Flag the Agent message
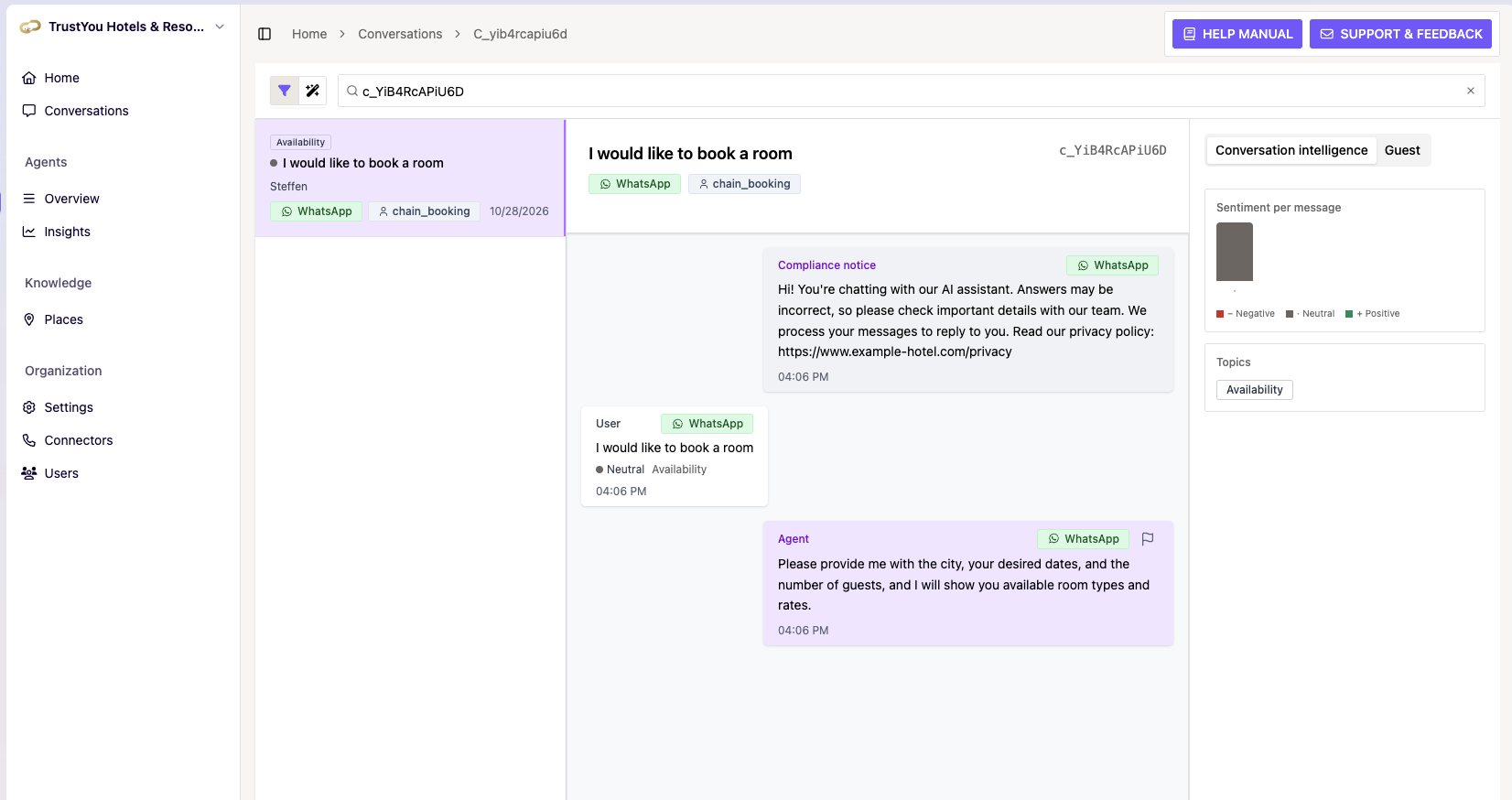Screen dimensions: 1512x800 [1148, 539]
